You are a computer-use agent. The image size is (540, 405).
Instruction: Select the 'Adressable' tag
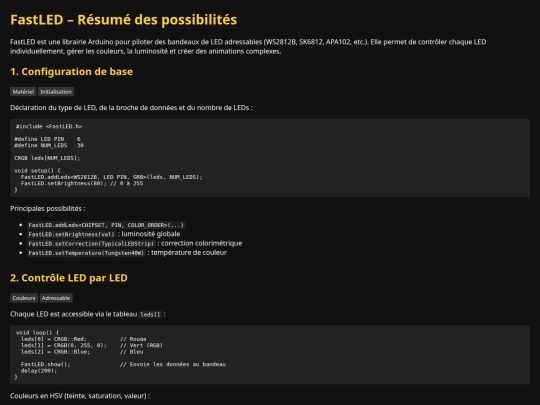click(56, 298)
